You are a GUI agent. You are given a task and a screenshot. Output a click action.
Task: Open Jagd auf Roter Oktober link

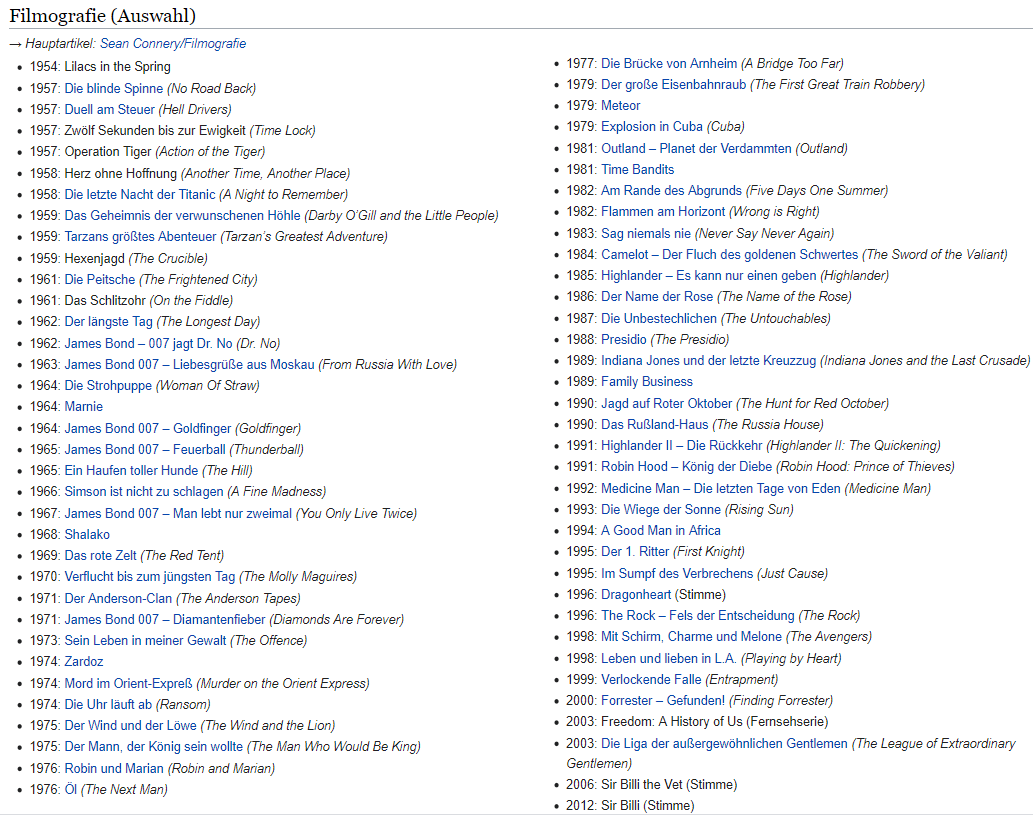click(x=667, y=403)
